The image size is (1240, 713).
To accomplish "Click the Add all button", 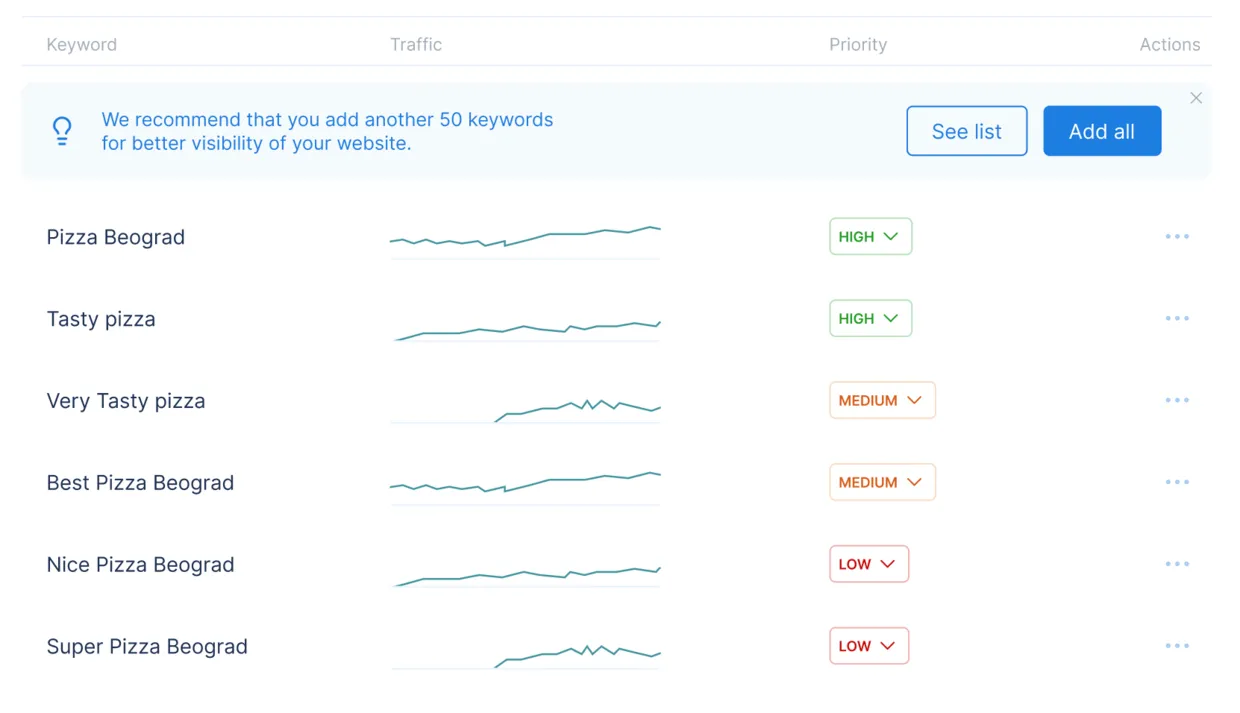I will (1101, 131).
